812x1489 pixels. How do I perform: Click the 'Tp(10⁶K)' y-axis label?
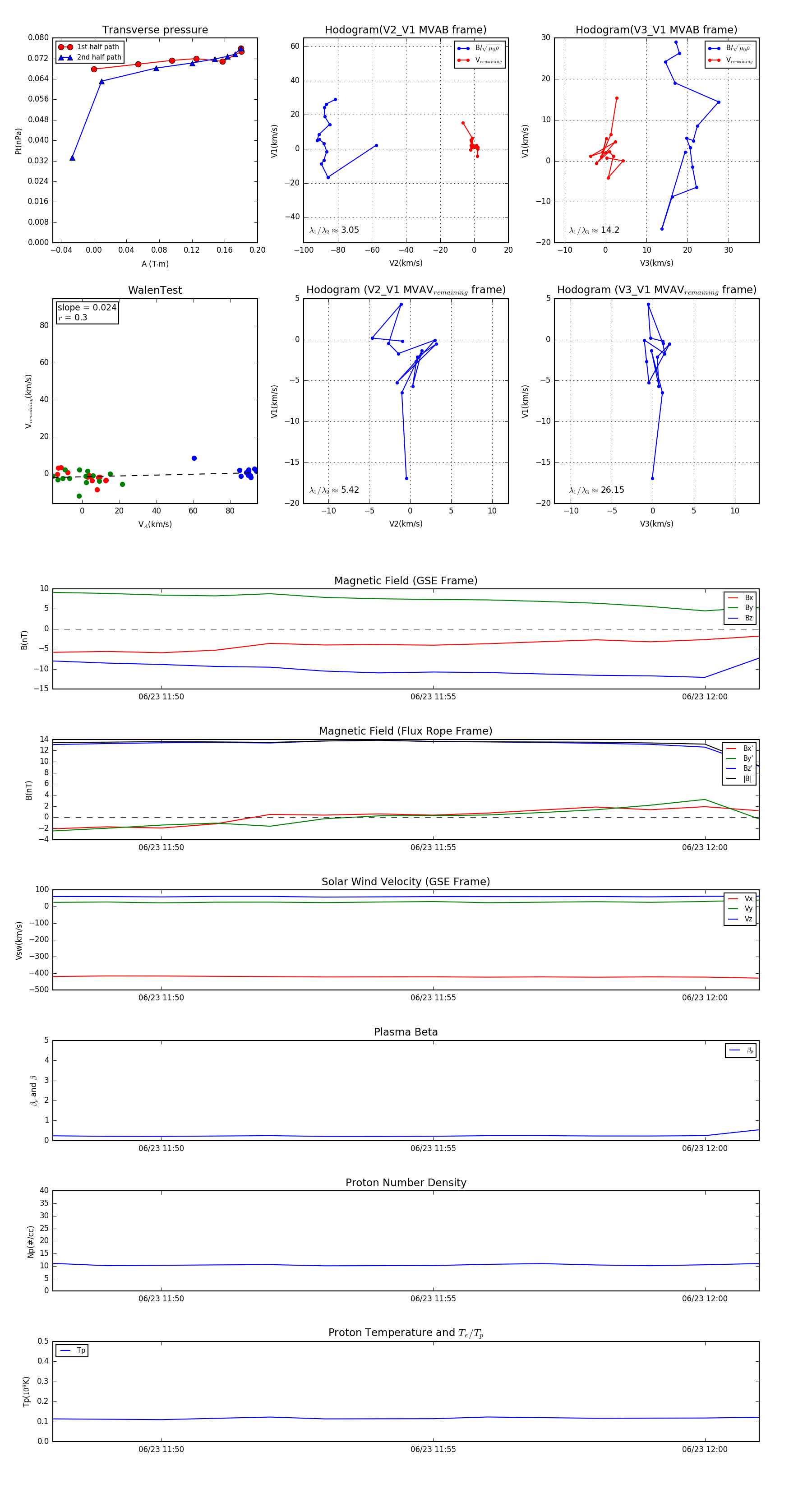point(27,1392)
